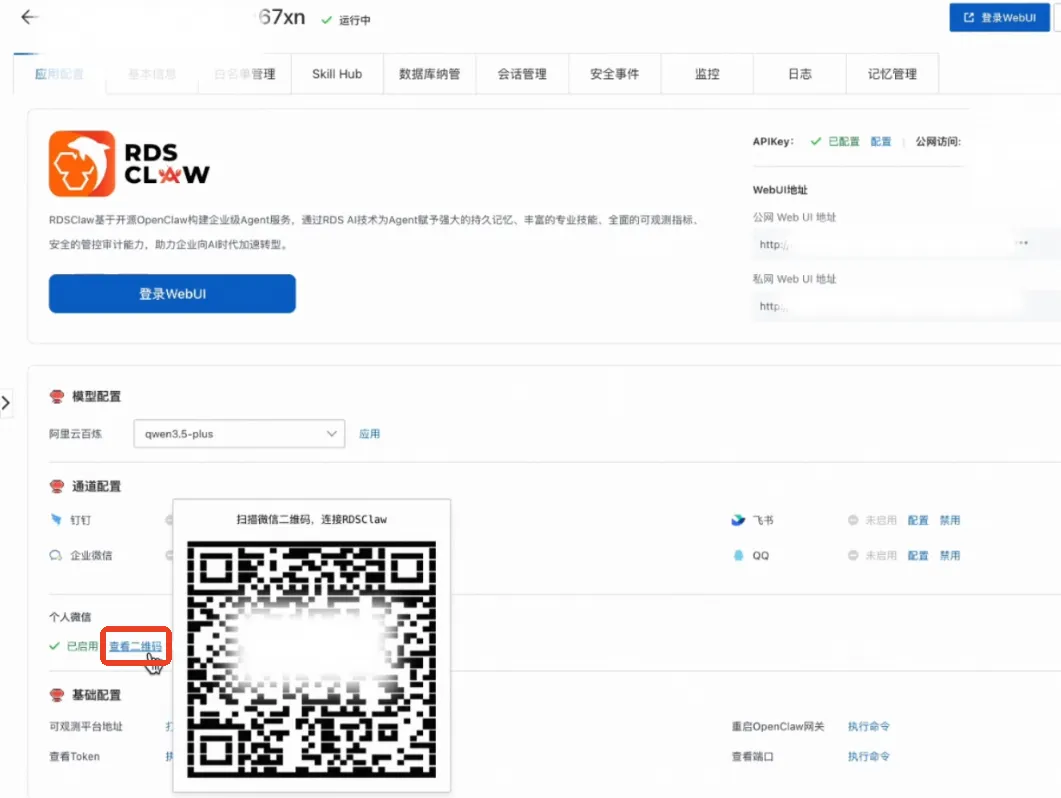Screen dimensions: 1061x798
Task: Click the 运行中 status checkmark
Action: [326, 20]
